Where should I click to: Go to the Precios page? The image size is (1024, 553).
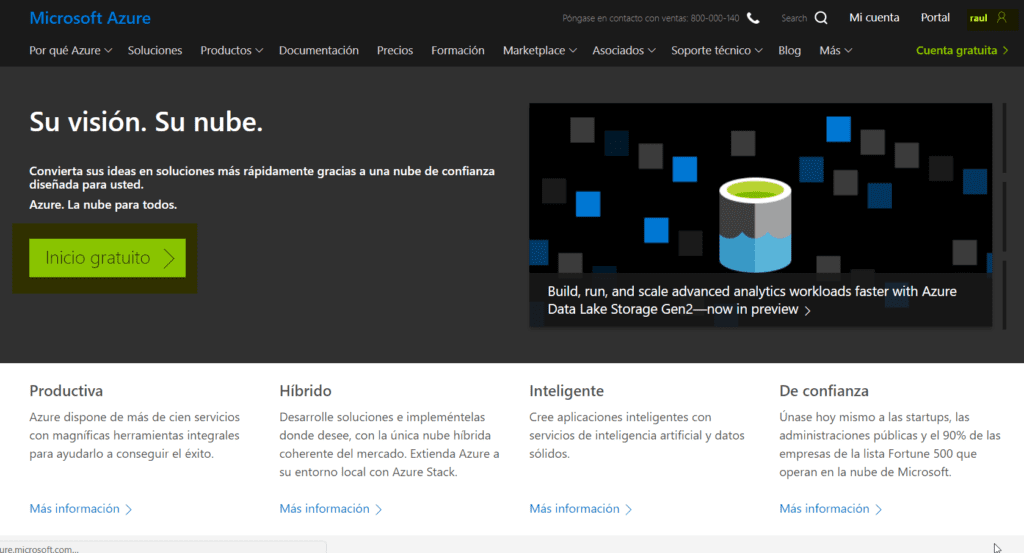click(394, 50)
